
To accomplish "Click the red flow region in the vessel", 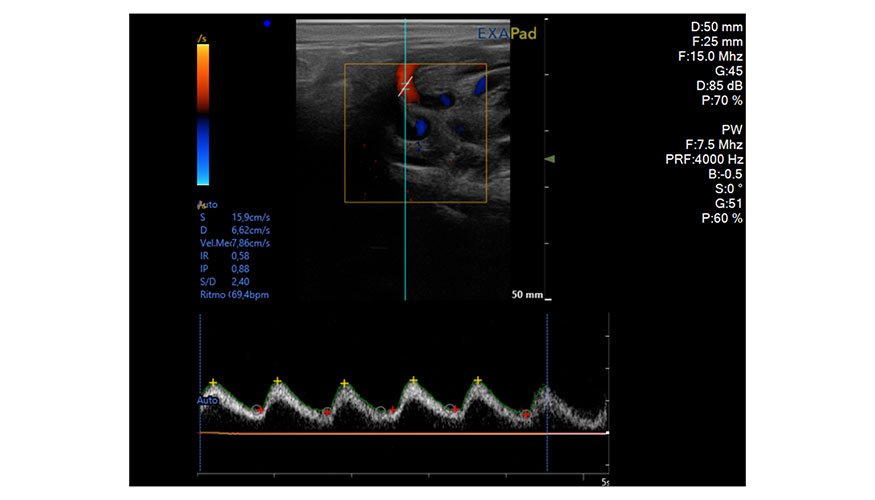I will tap(408, 84).
